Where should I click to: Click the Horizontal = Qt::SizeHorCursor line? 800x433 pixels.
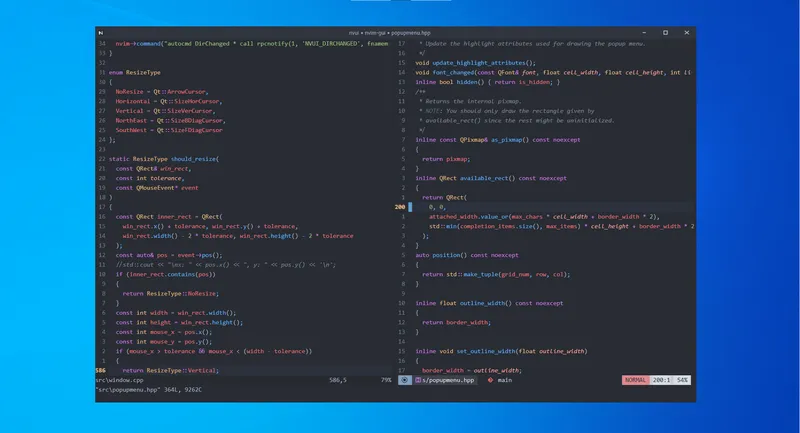pyautogui.click(x=169, y=101)
